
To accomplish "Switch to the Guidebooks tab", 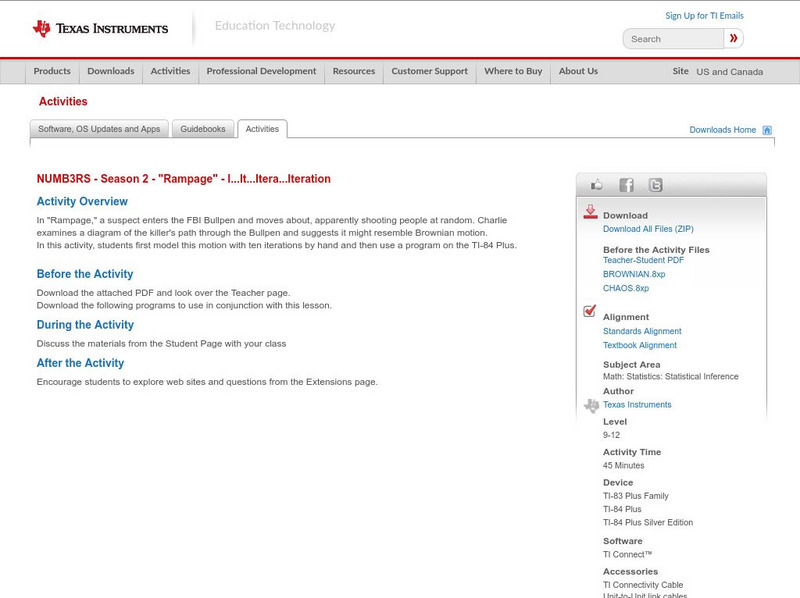I will click(203, 129).
